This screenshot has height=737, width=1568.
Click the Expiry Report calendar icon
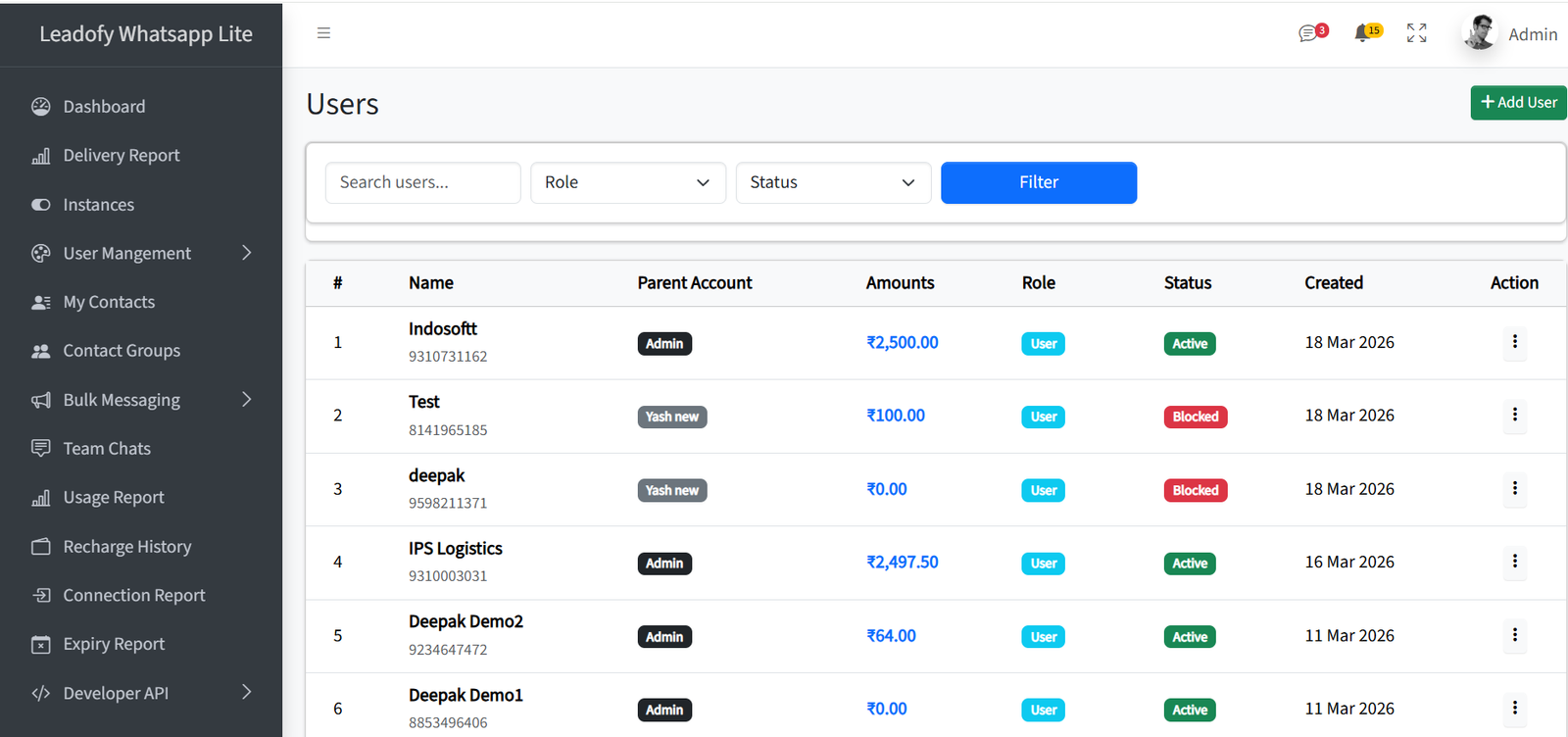pyautogui.click(x=40, y=644)
